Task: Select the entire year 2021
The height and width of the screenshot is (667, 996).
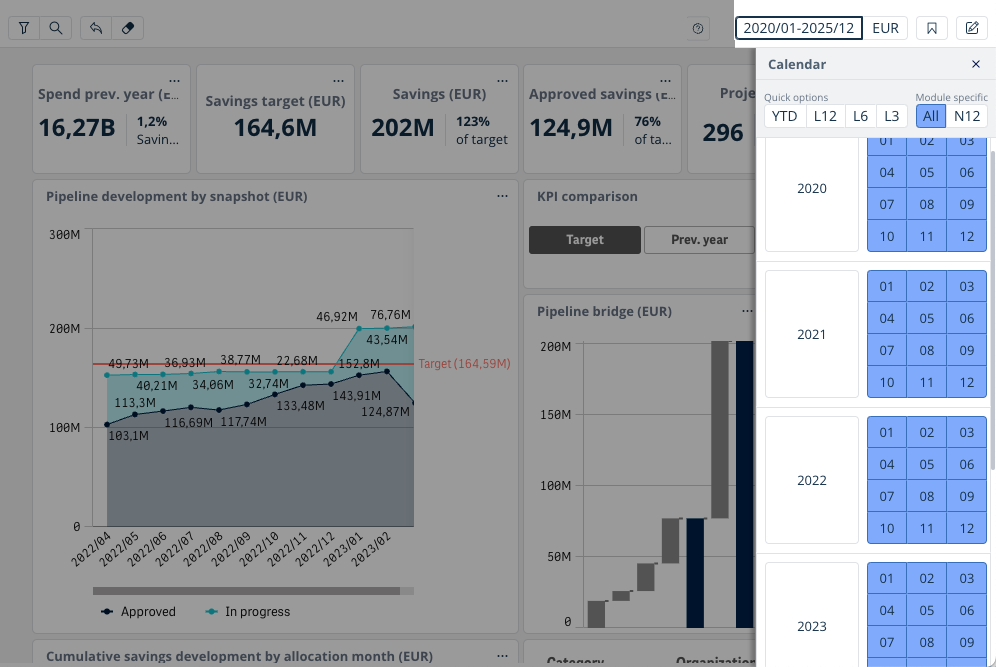Action: [x=812, y=335]
